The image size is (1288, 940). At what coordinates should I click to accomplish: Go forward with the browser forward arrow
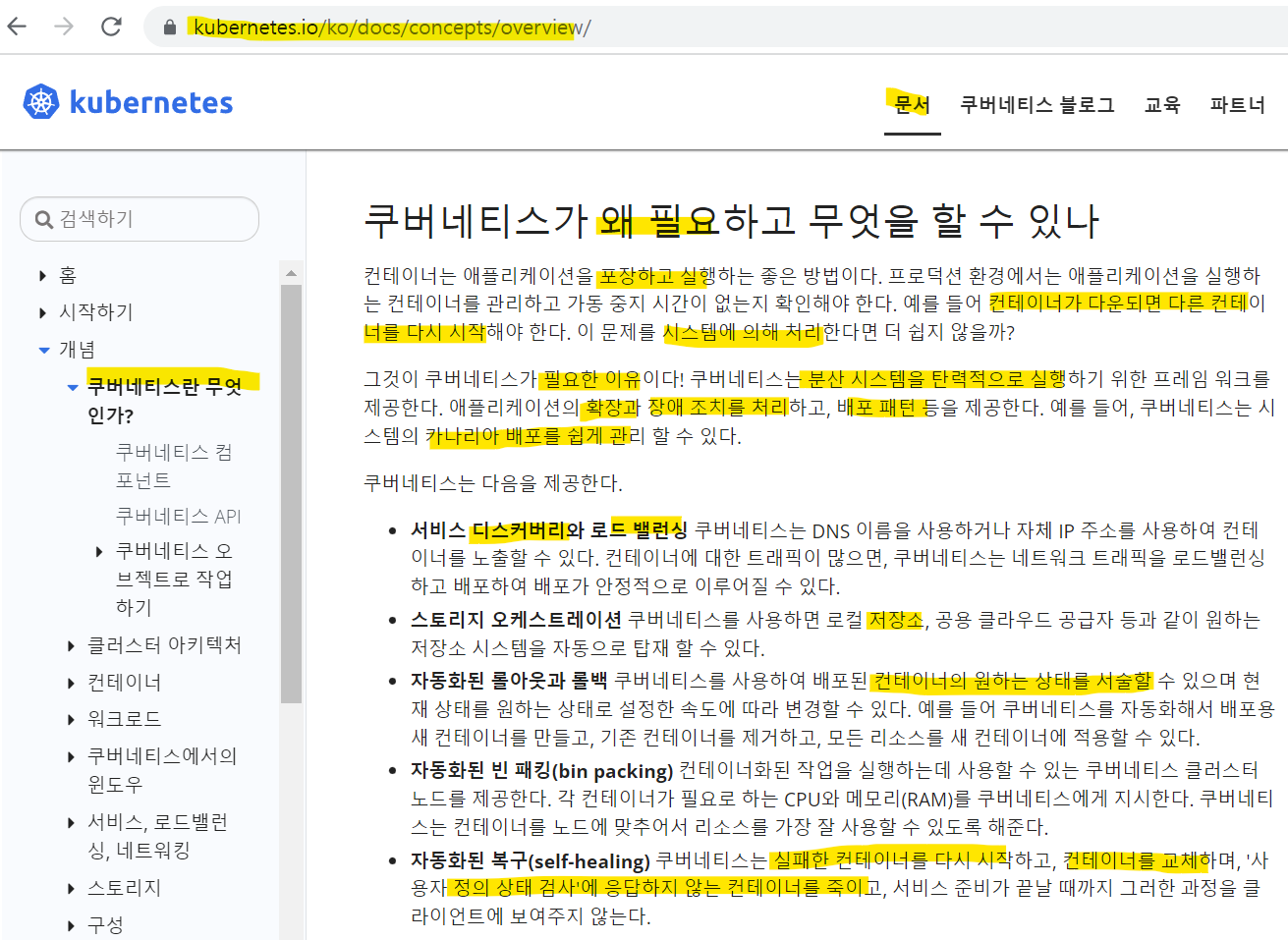pos(64,27)
